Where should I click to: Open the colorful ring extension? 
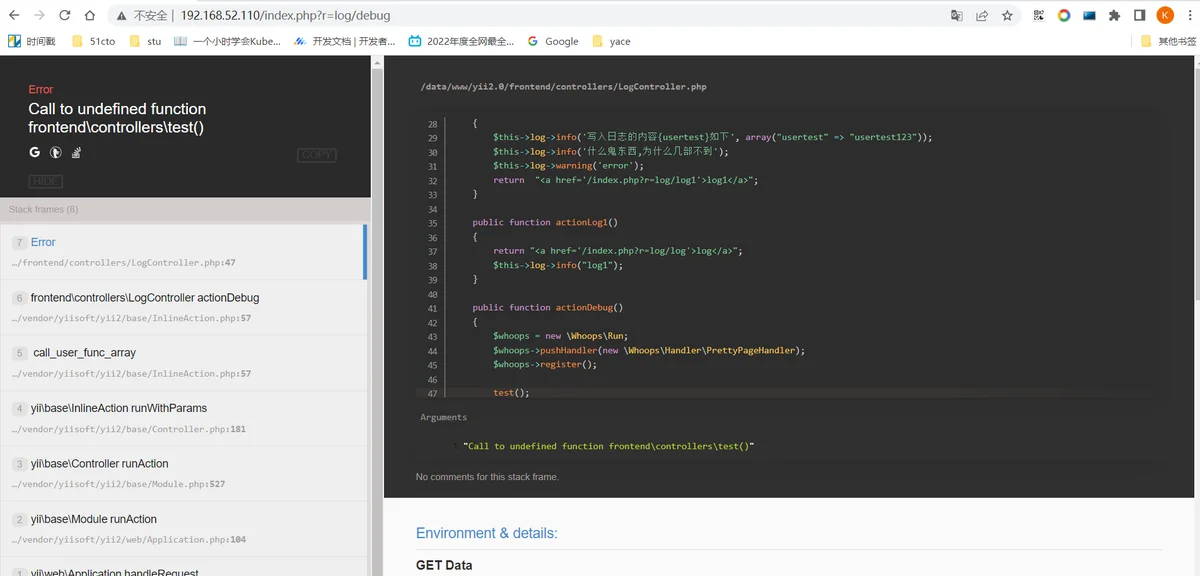click(1064, 15)
